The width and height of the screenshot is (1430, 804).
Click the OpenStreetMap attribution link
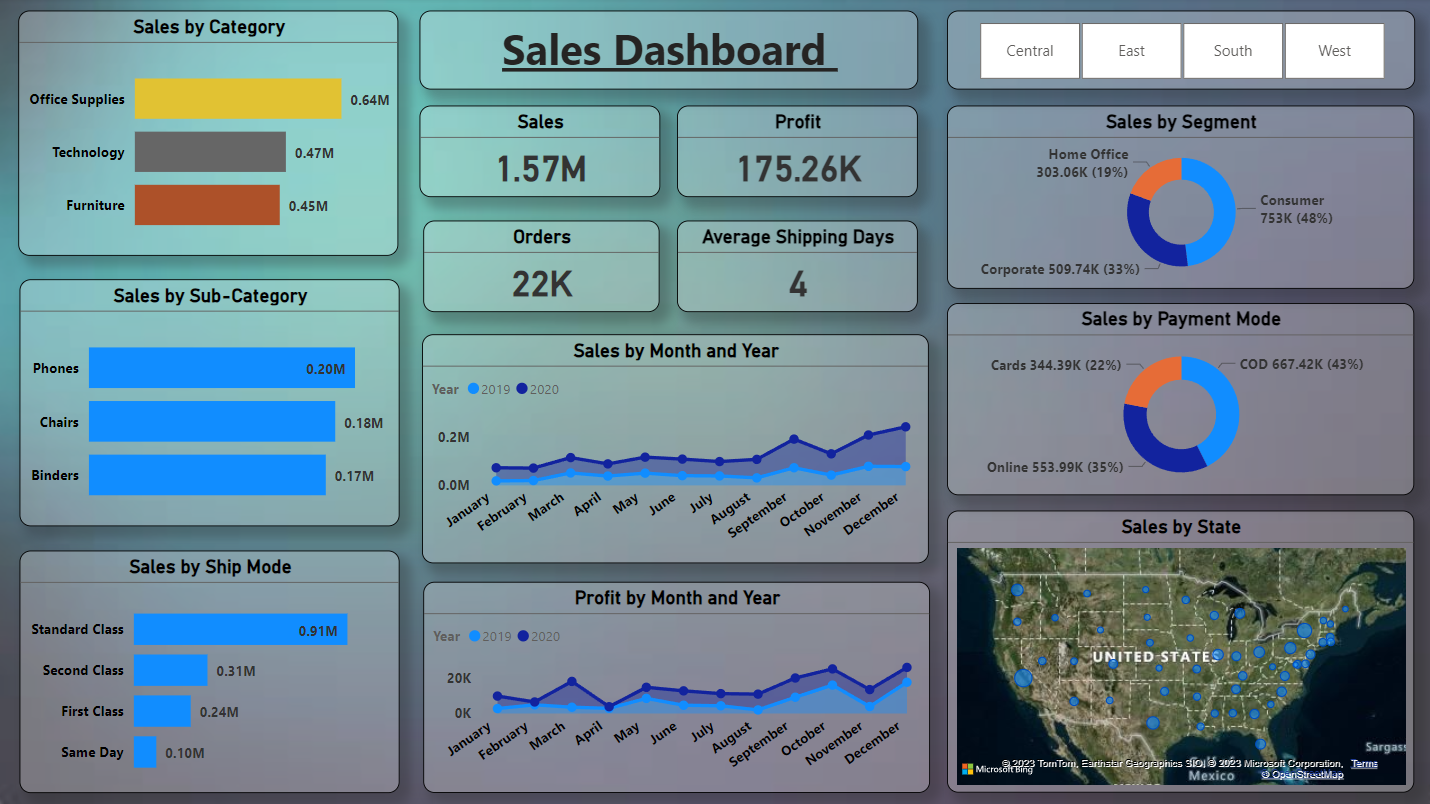(1301, 774)
